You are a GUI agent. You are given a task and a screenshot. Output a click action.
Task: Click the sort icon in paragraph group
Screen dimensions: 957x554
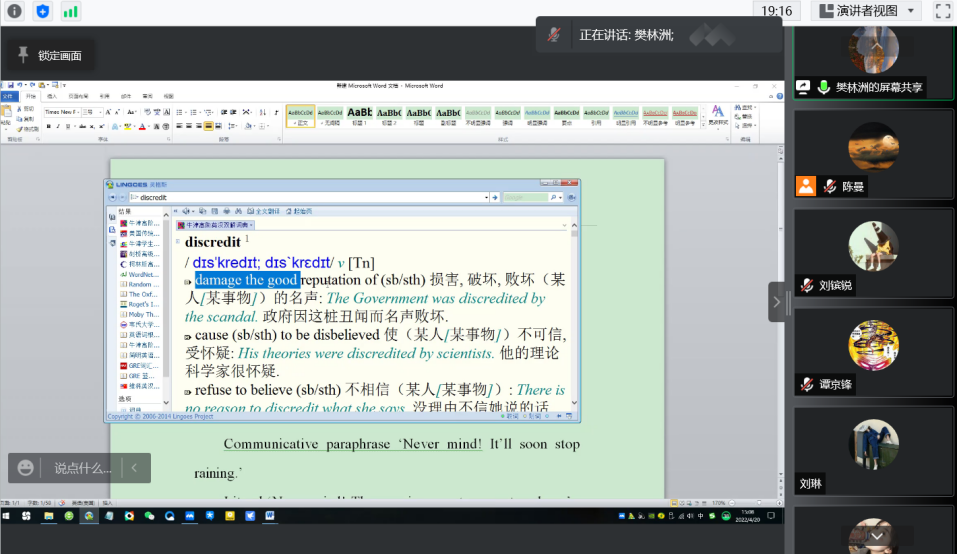click(x=262, y=112)
